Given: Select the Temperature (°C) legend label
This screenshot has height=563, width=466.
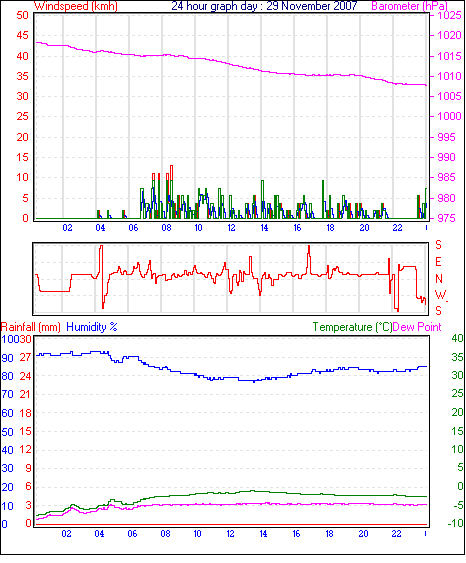Looking at the screenshot, I should pos(352,327).
